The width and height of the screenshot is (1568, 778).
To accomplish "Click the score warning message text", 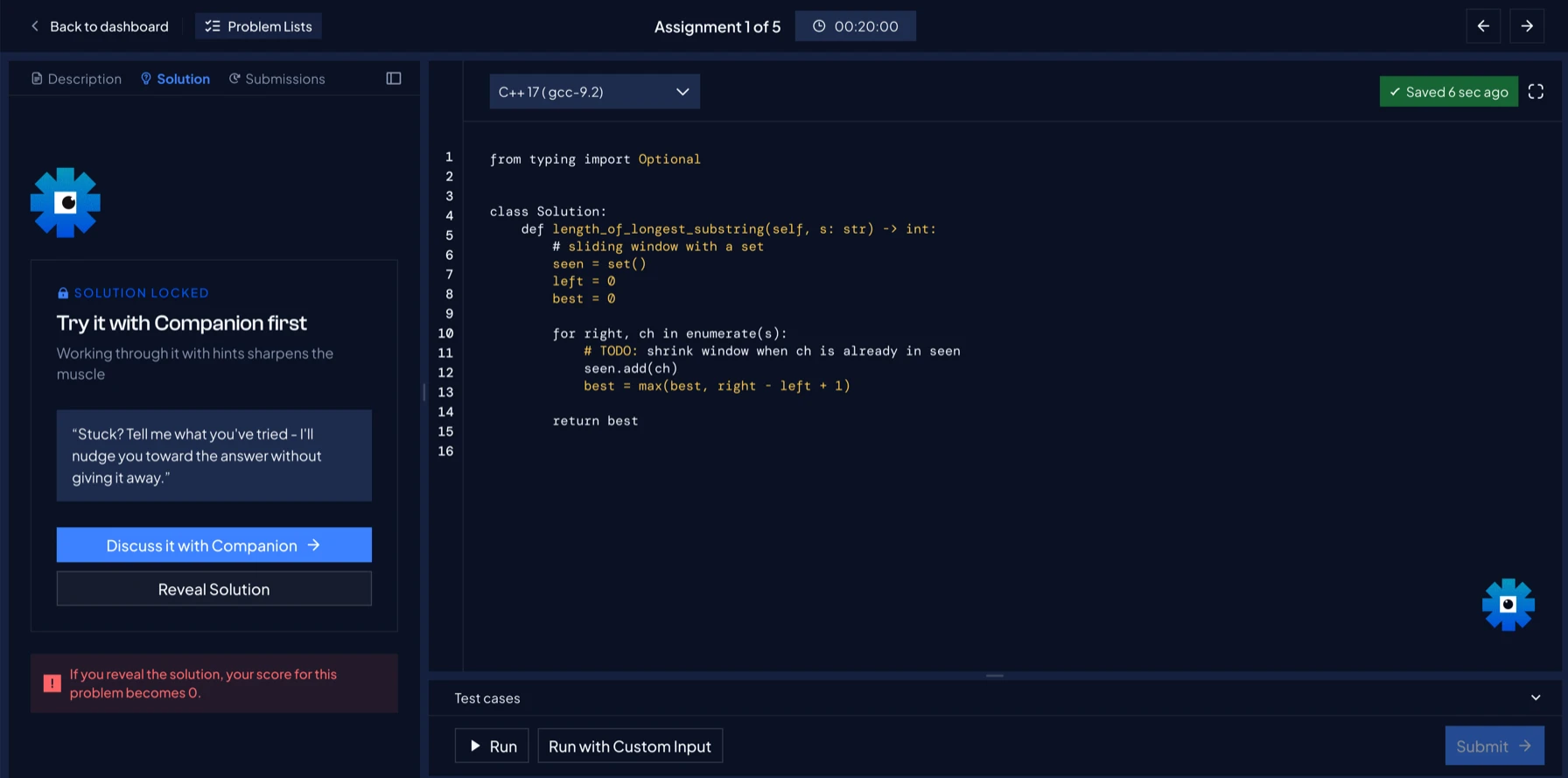I will pos(203,683).
